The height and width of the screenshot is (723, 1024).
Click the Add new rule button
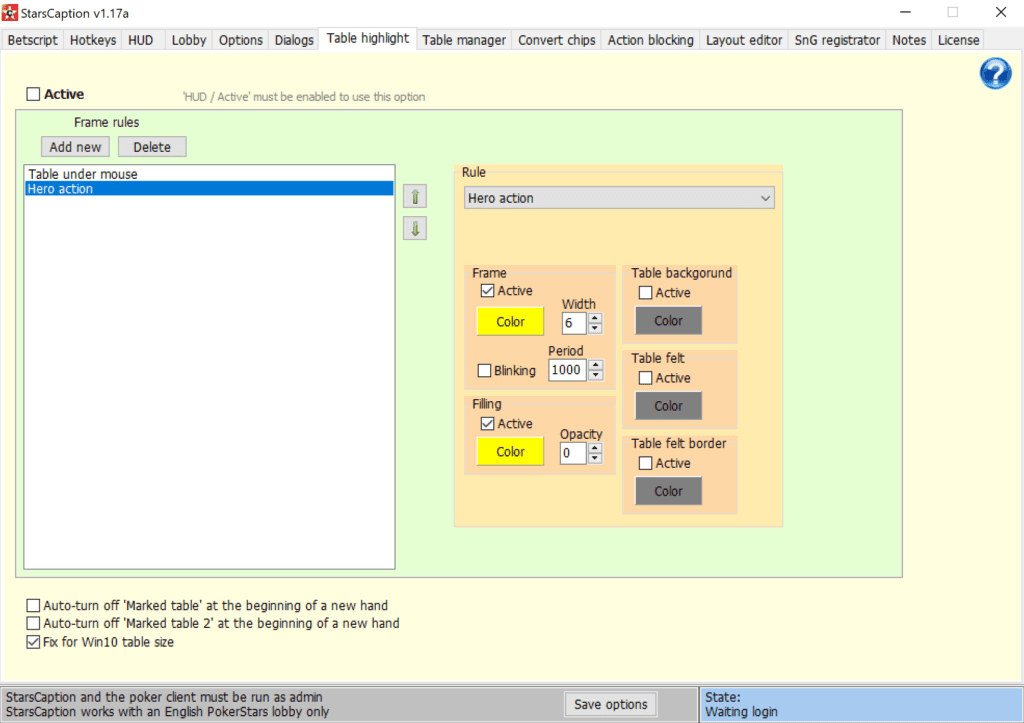[x=75, y=147]
